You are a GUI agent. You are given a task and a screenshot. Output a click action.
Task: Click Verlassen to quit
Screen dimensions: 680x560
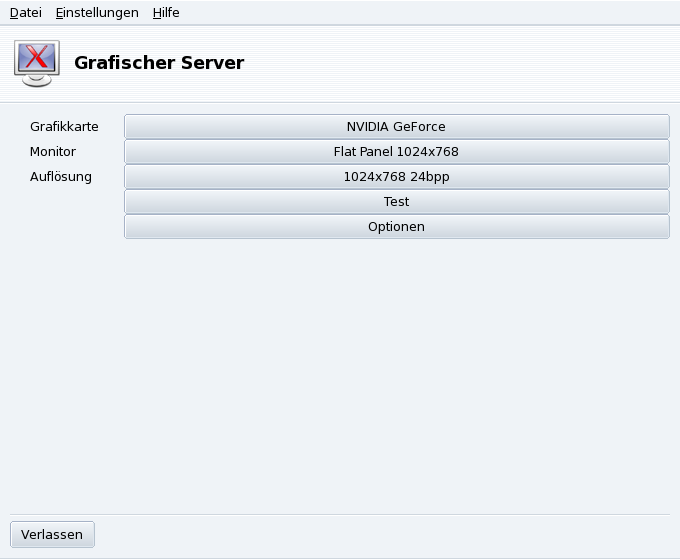[x=52, y=534]
